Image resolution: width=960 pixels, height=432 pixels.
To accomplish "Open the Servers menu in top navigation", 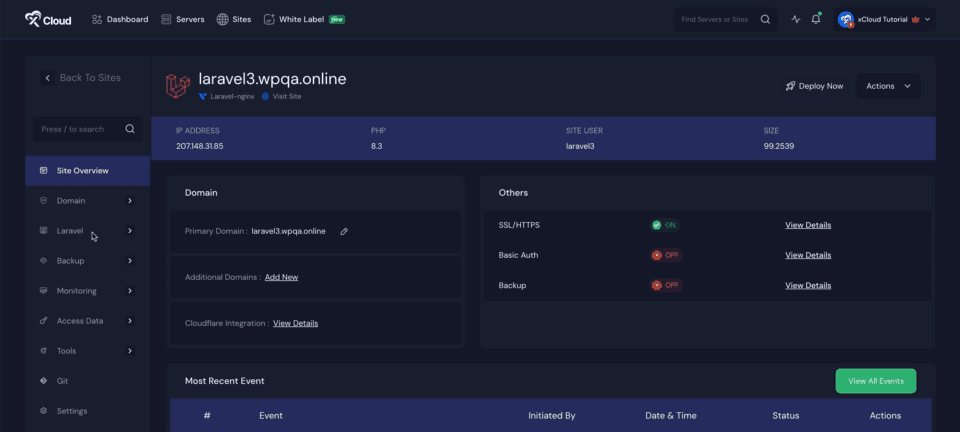I will [x=182, y=19].
